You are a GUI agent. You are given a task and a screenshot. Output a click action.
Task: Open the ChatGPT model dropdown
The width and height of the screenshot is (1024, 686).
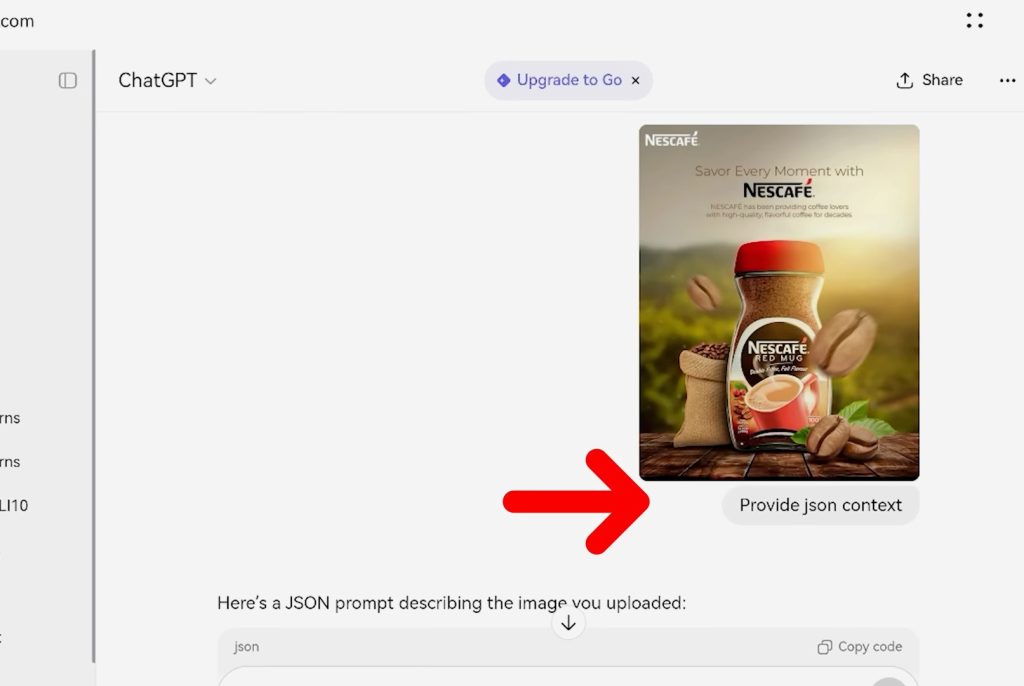tap(166, 80)
